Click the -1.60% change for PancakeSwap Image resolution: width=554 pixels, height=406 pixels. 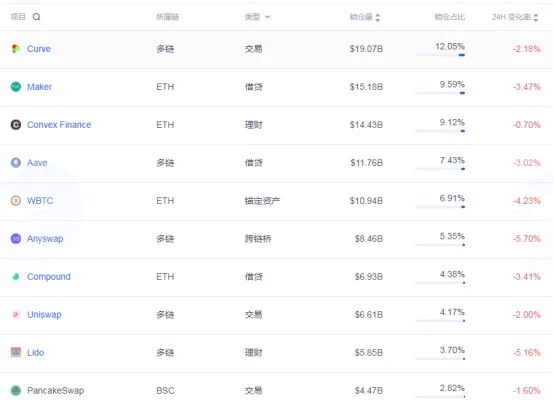click(x=526, y=390)
